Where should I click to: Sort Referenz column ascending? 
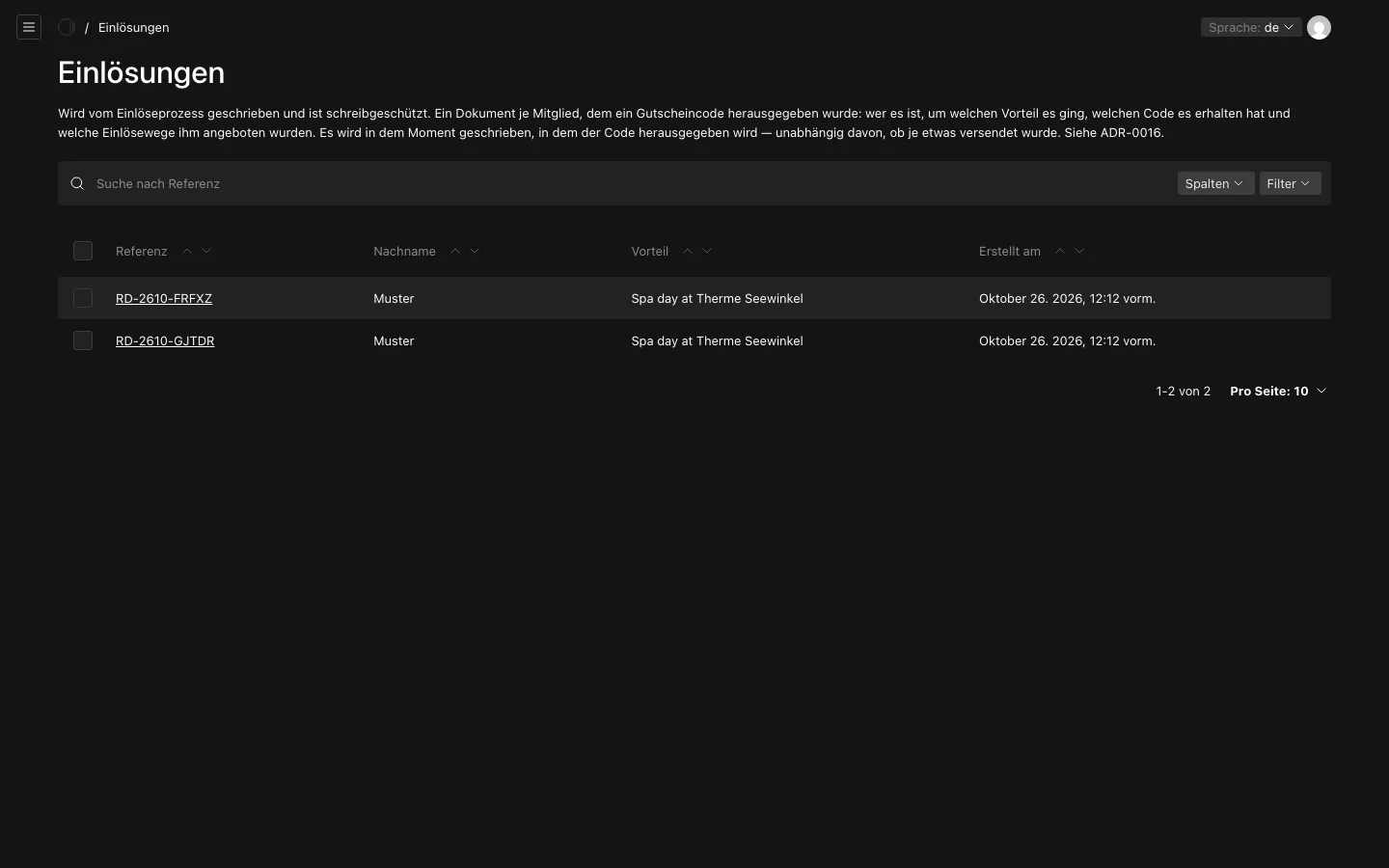tap(187, 251)
